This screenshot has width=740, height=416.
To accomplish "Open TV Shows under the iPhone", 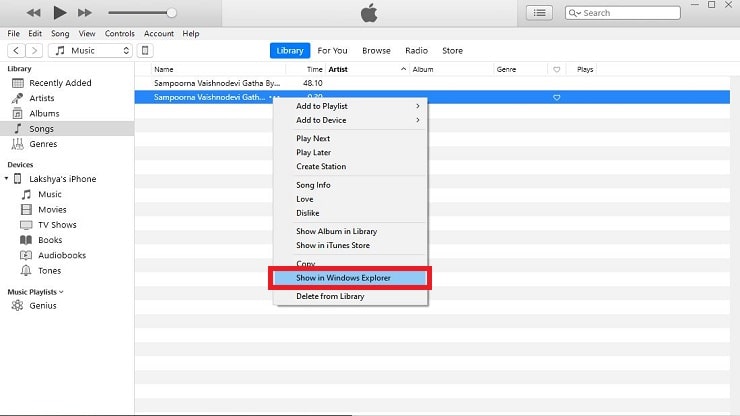I will pyautogui.click(x=57, y=225).
